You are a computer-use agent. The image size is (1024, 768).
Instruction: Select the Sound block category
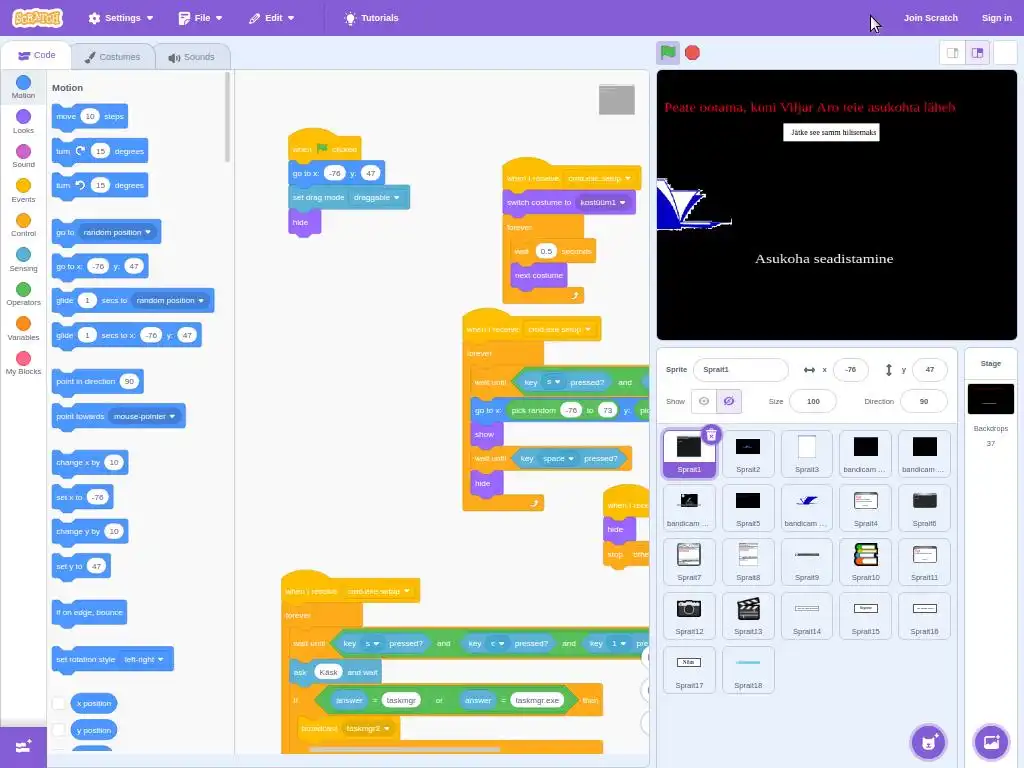point(23,156)
